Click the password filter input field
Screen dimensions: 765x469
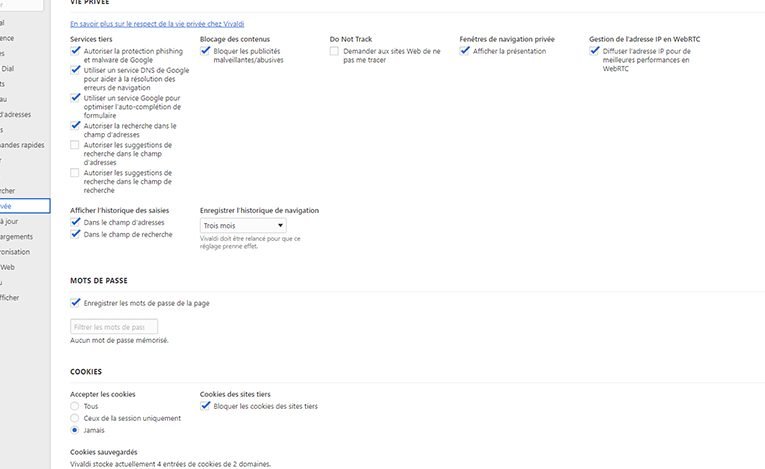114,327
